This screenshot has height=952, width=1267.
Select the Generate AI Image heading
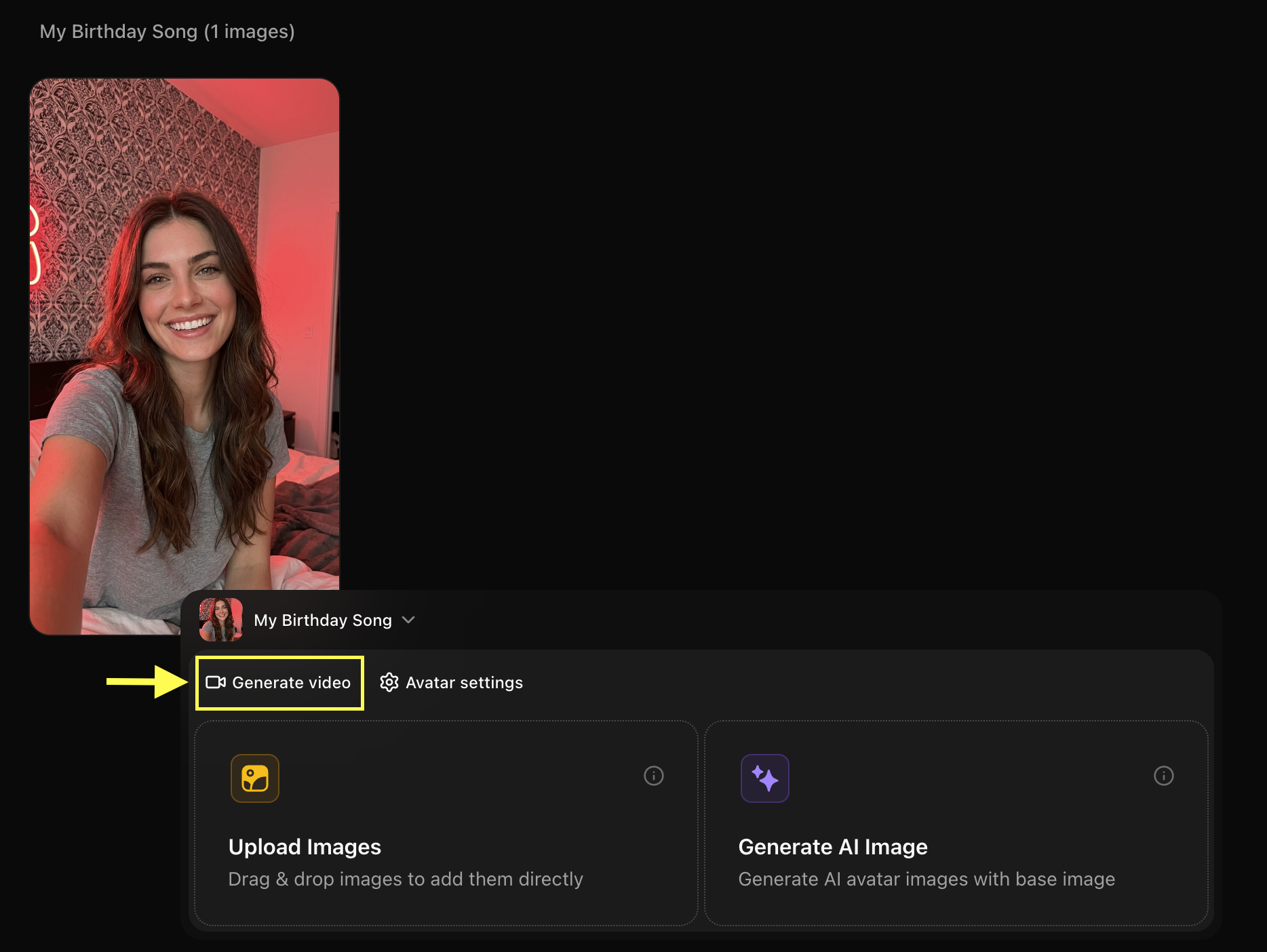(833, 847)
